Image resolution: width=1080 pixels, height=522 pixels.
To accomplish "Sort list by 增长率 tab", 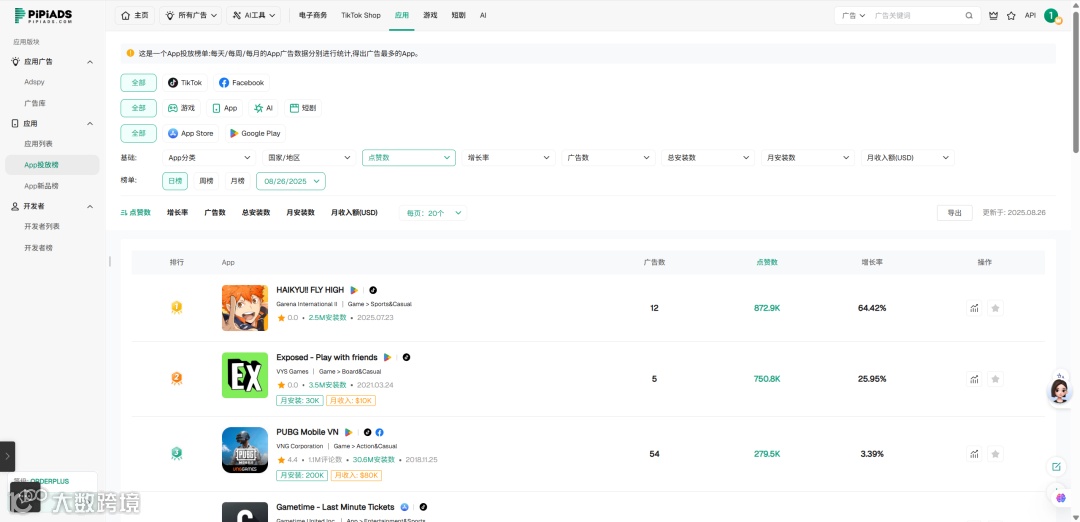I will tap(177, 213).
